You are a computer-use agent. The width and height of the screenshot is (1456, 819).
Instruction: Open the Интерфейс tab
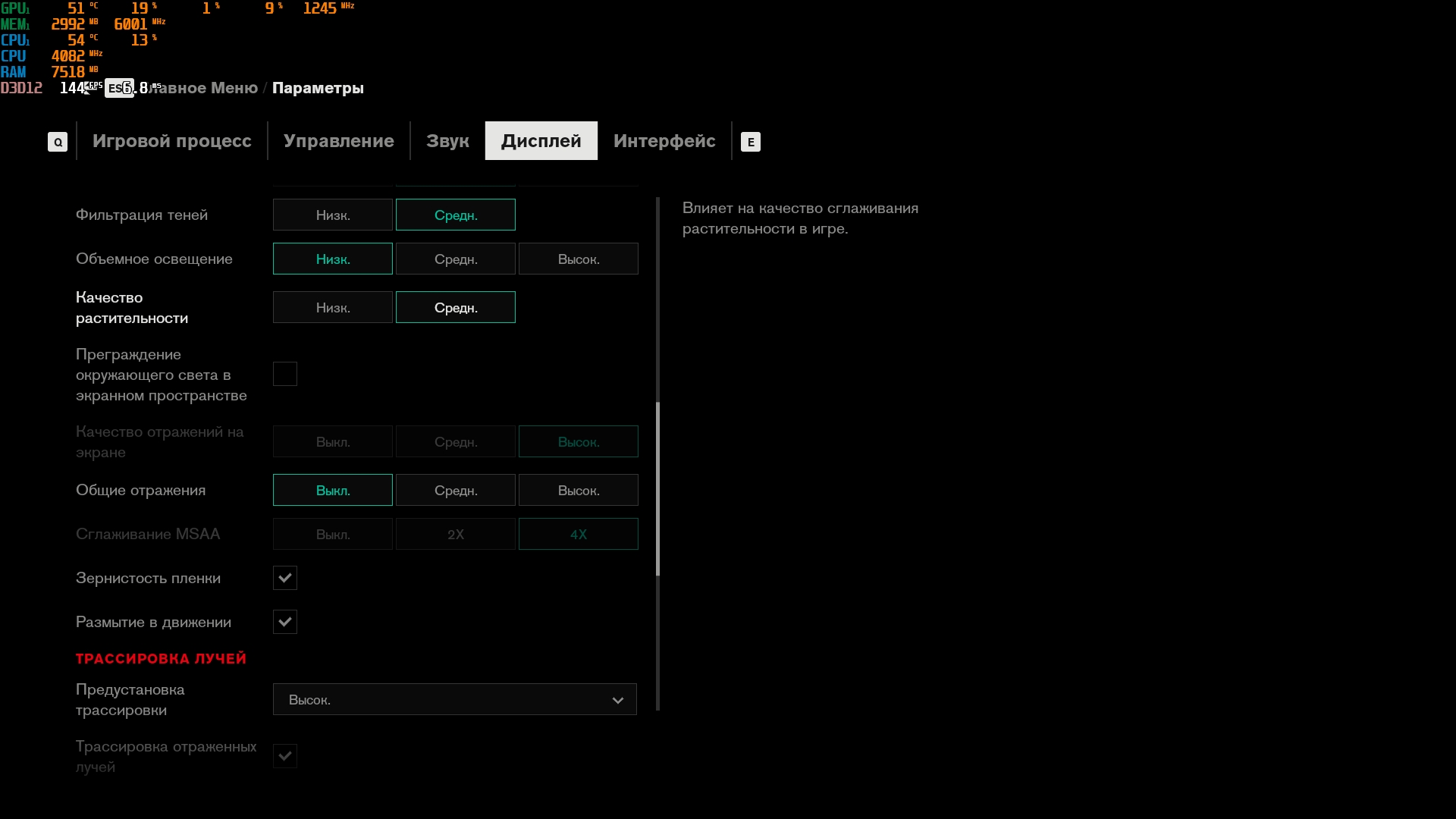click(x=664, y=141)
